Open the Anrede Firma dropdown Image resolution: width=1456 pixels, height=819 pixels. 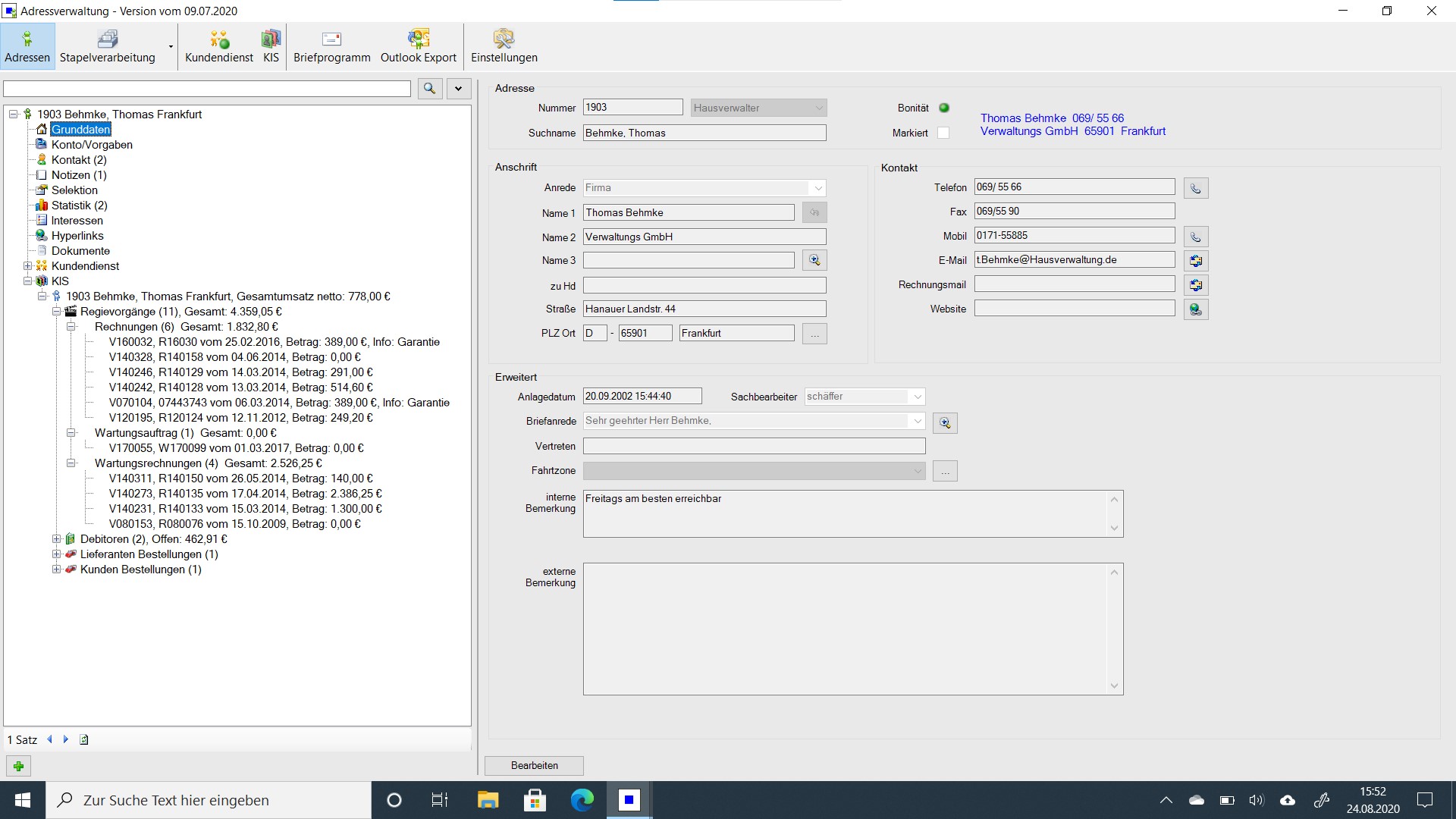[817, 188]
